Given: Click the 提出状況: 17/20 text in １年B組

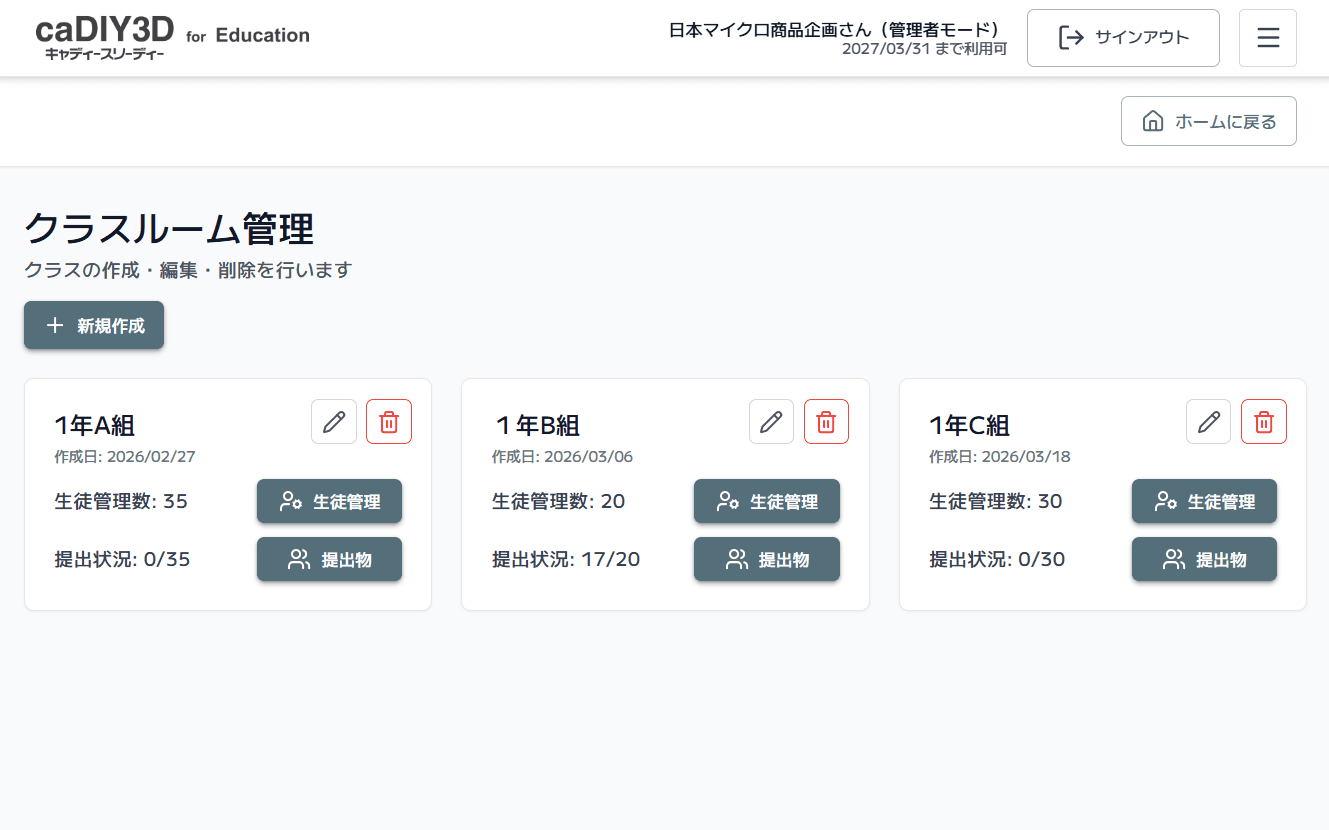Looking at the screenshot, I should click(566, 559).
